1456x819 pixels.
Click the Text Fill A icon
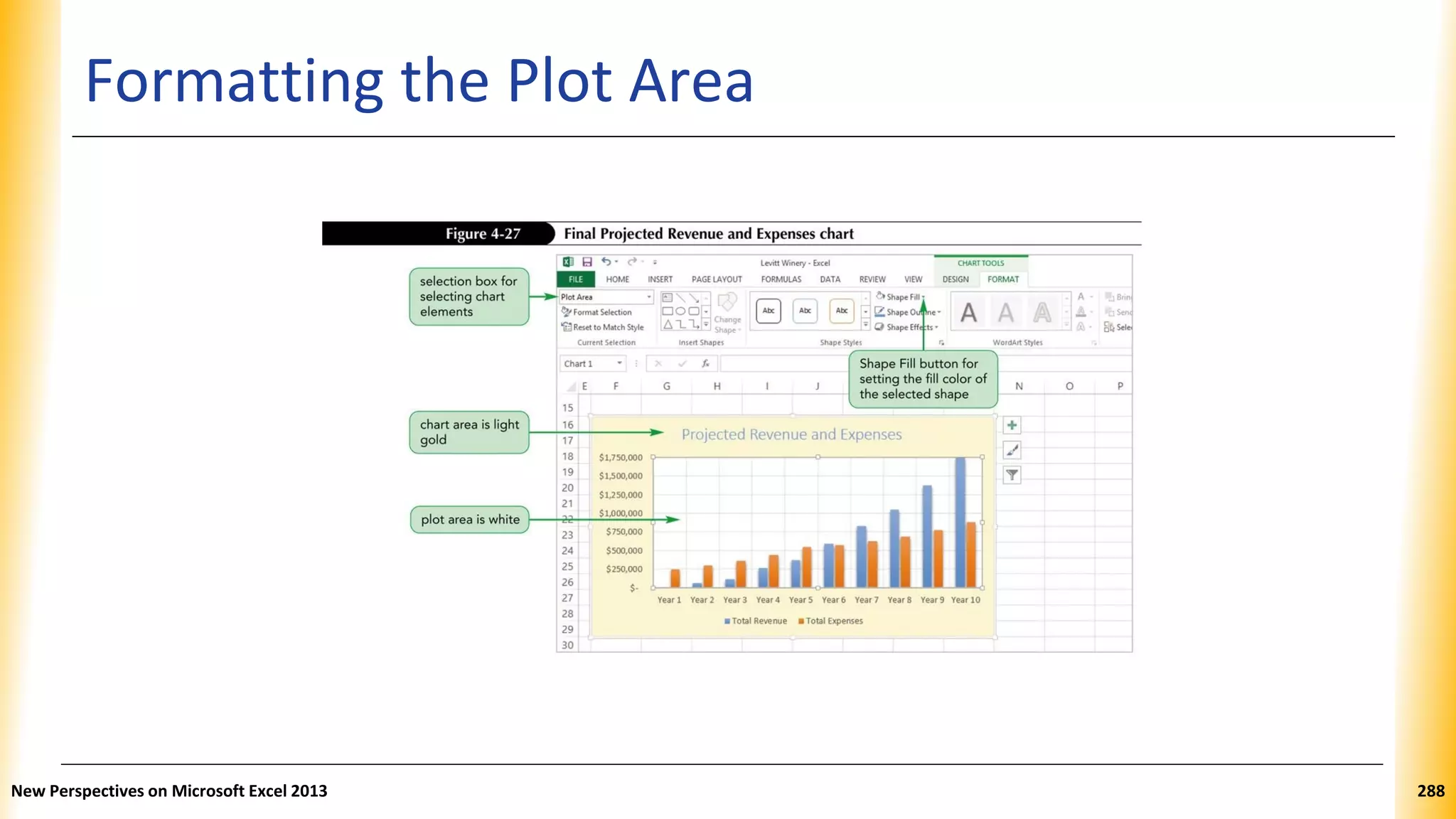pos(1081,296)
